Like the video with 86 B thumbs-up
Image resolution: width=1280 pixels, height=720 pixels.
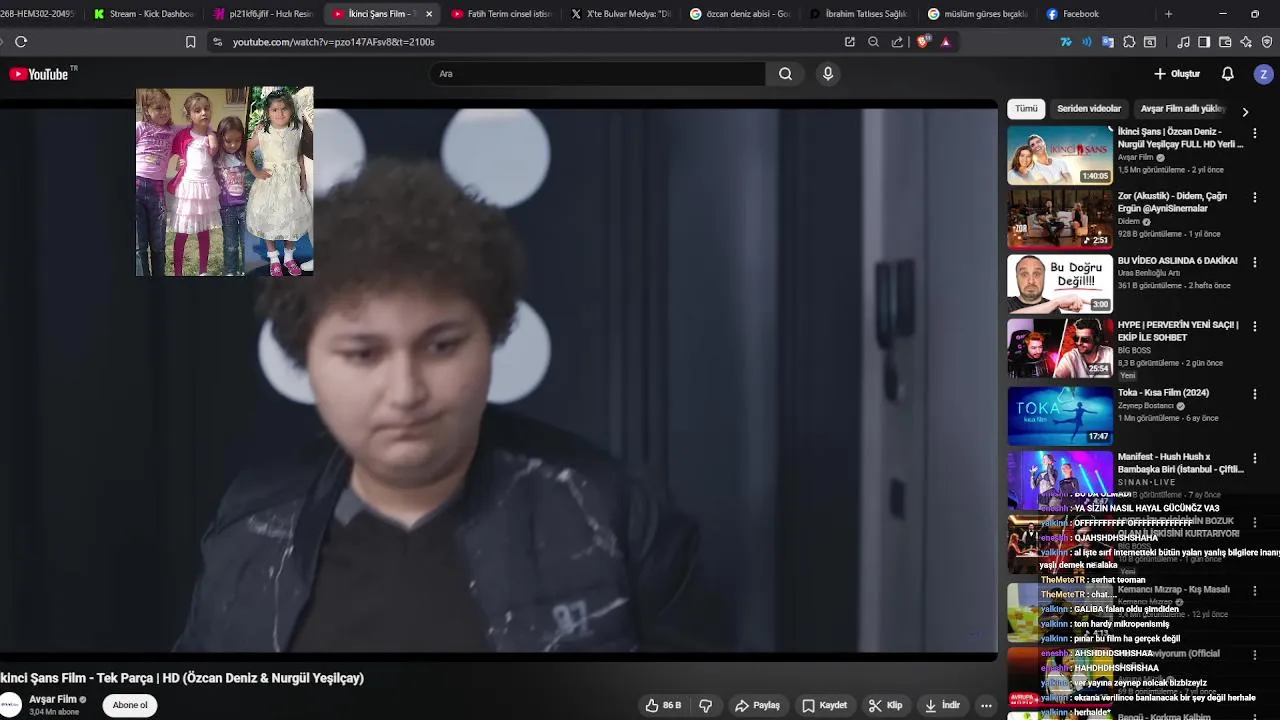(663, 705)
